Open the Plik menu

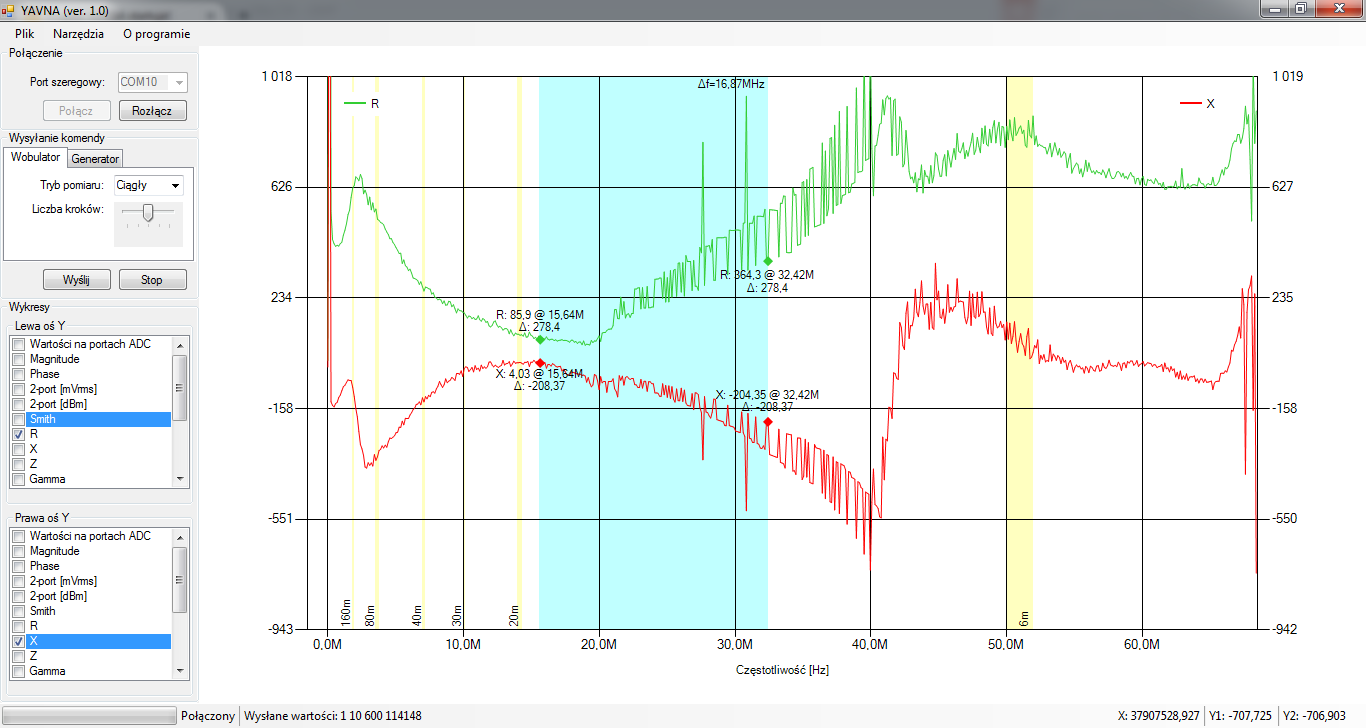coord(25,33)
